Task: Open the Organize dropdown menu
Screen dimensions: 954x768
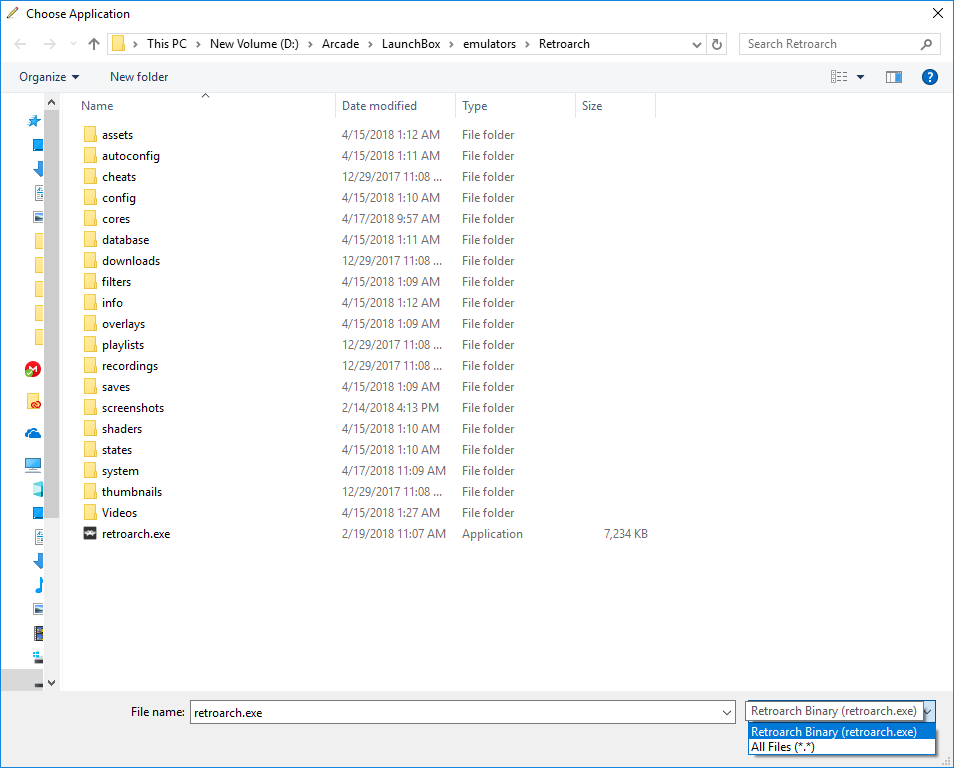Action: (x=49, y=77)
